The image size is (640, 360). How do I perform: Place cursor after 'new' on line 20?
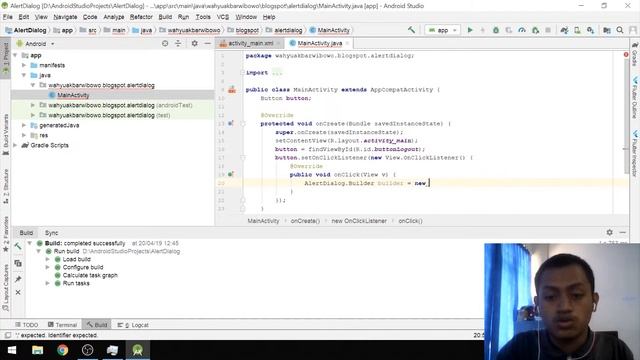[x=428, y=183]
